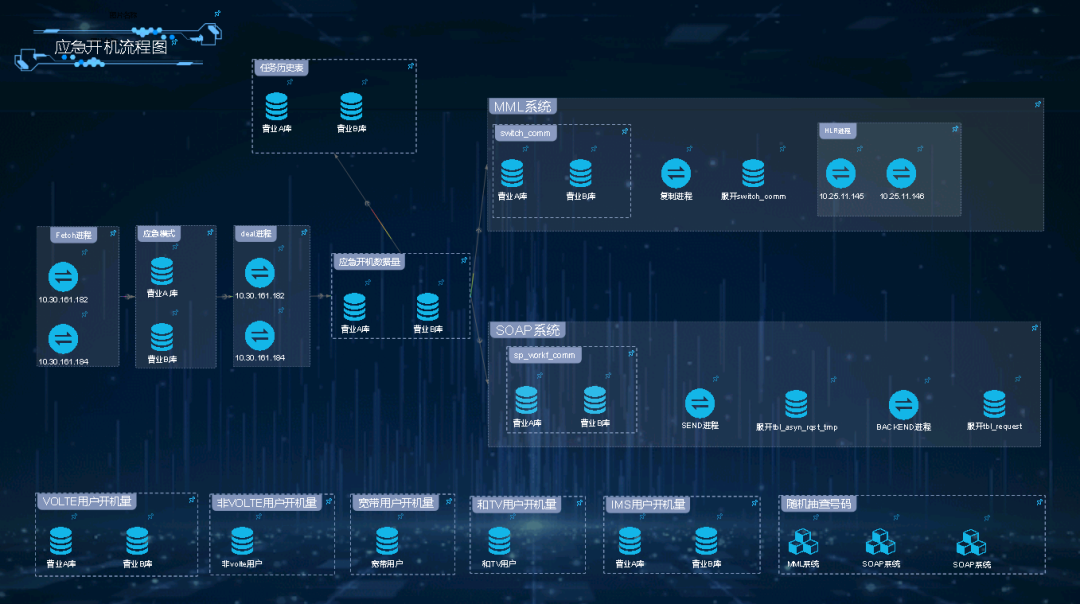
Task: Click the VOLTE用户开机量 group label
Action: (87, 501)
